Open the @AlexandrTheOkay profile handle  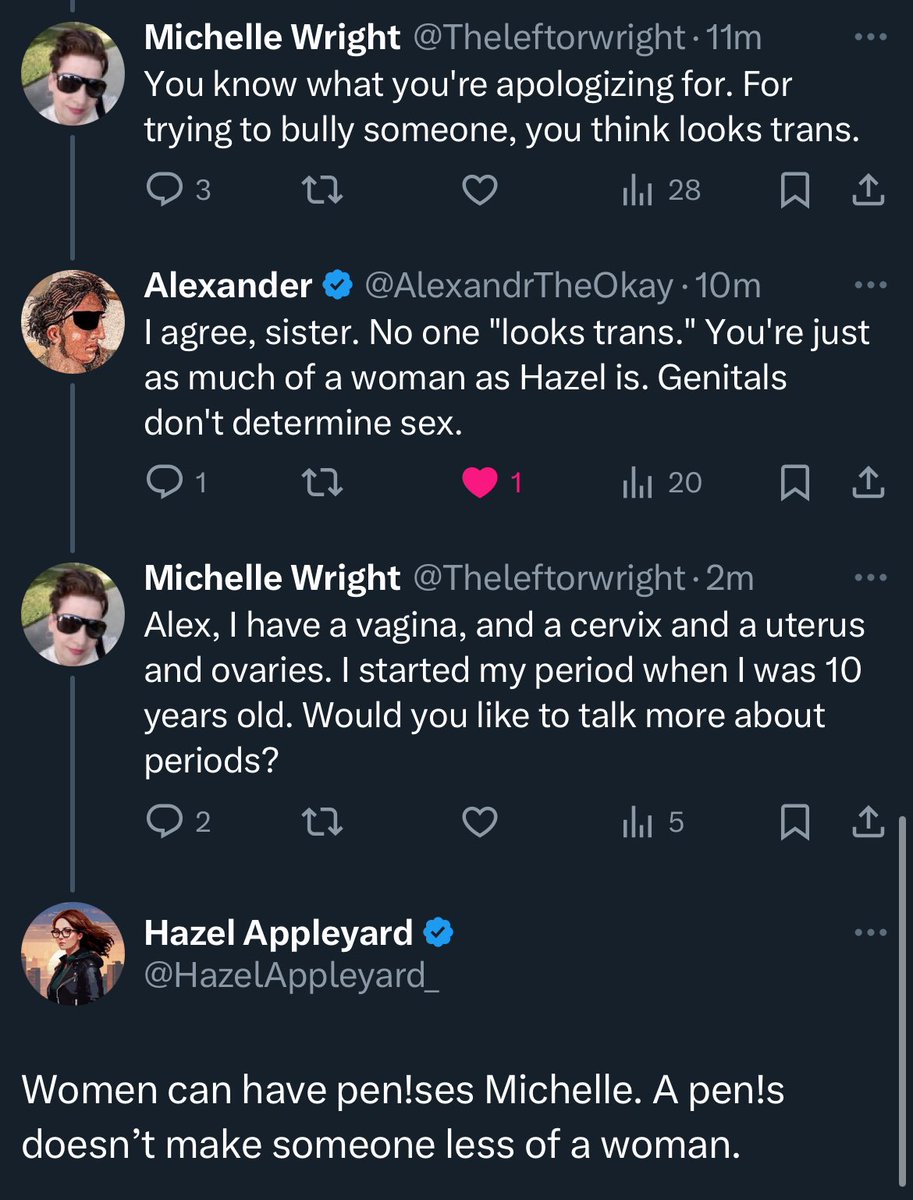click(519, 286)
